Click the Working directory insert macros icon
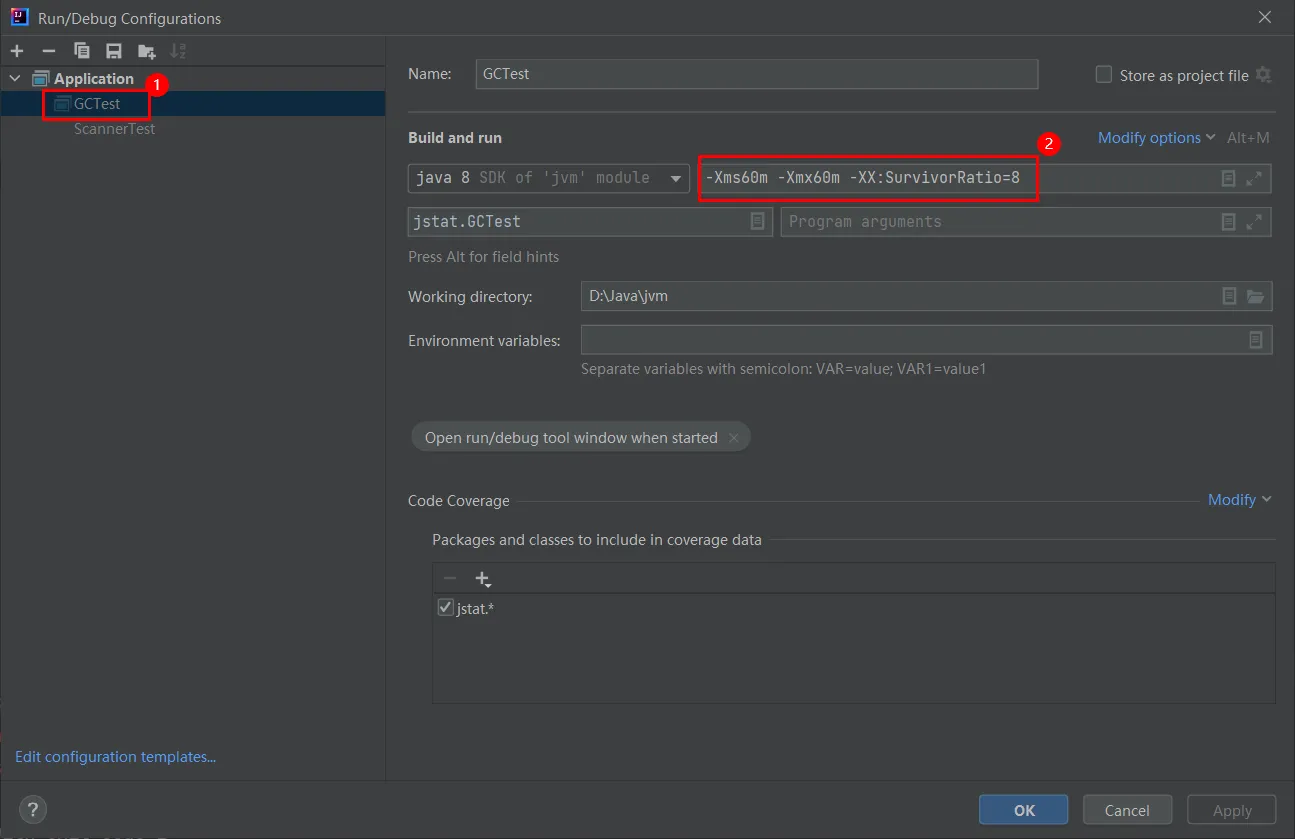This screenshot has width=1295, height=839. coord(1230,296)
